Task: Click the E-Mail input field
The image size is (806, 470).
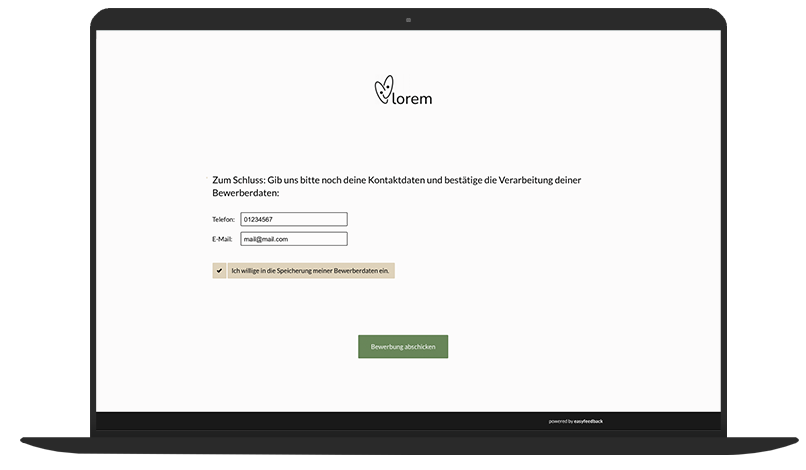Action: [x=294, y=239]
